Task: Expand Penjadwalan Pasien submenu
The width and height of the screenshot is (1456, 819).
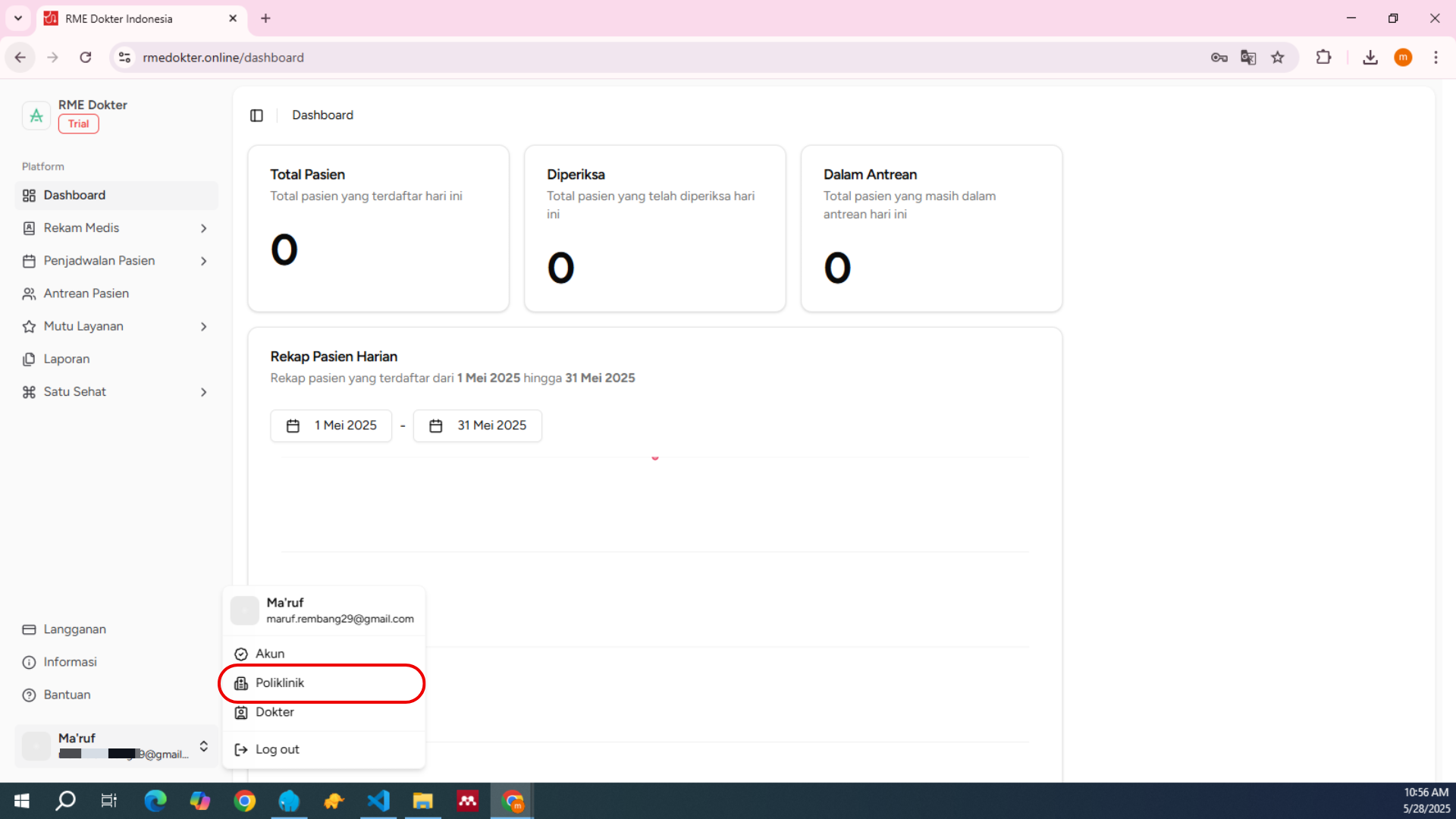Action: pos(203,261)
